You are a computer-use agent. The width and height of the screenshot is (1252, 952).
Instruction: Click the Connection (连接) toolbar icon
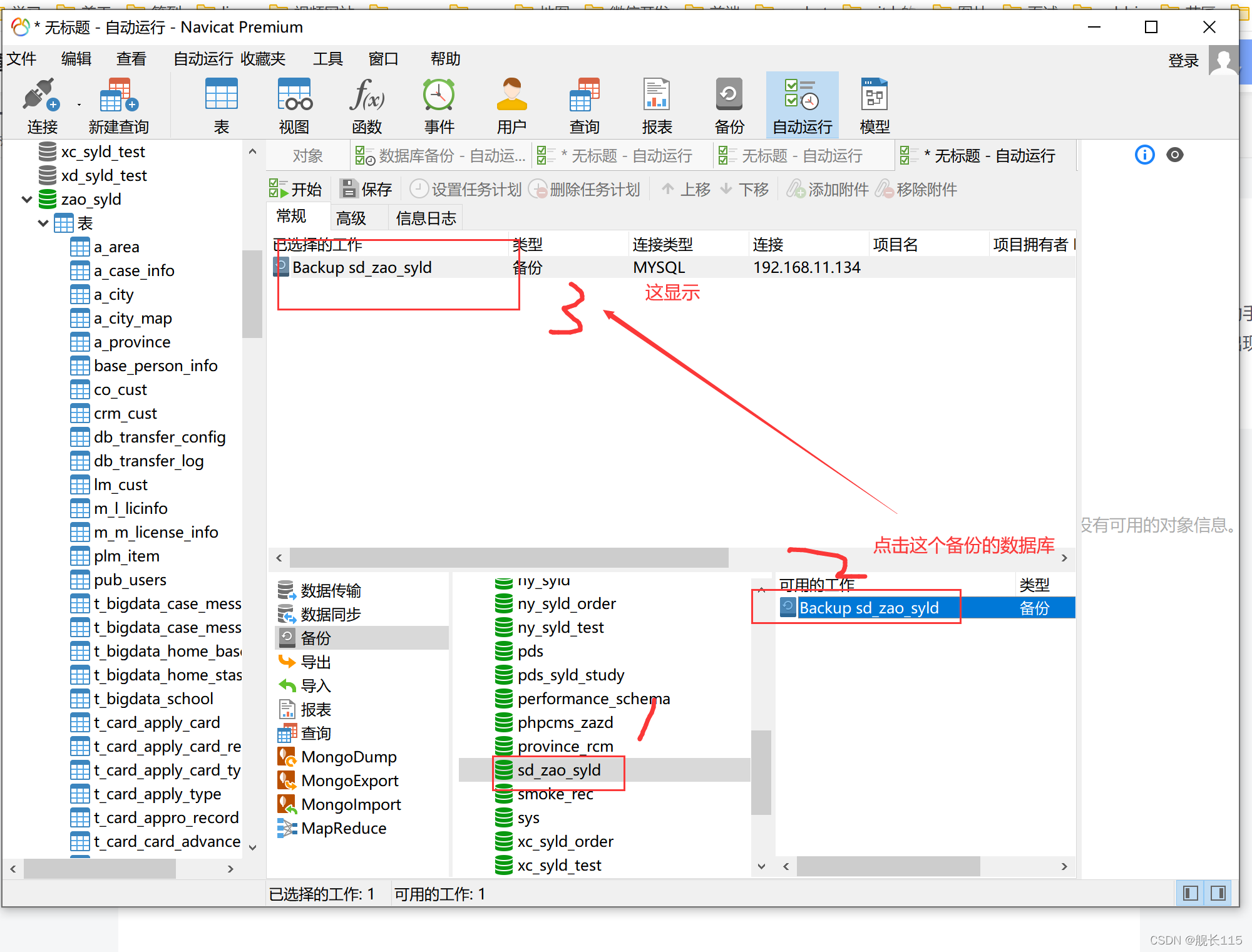click(x=42, y=106)
